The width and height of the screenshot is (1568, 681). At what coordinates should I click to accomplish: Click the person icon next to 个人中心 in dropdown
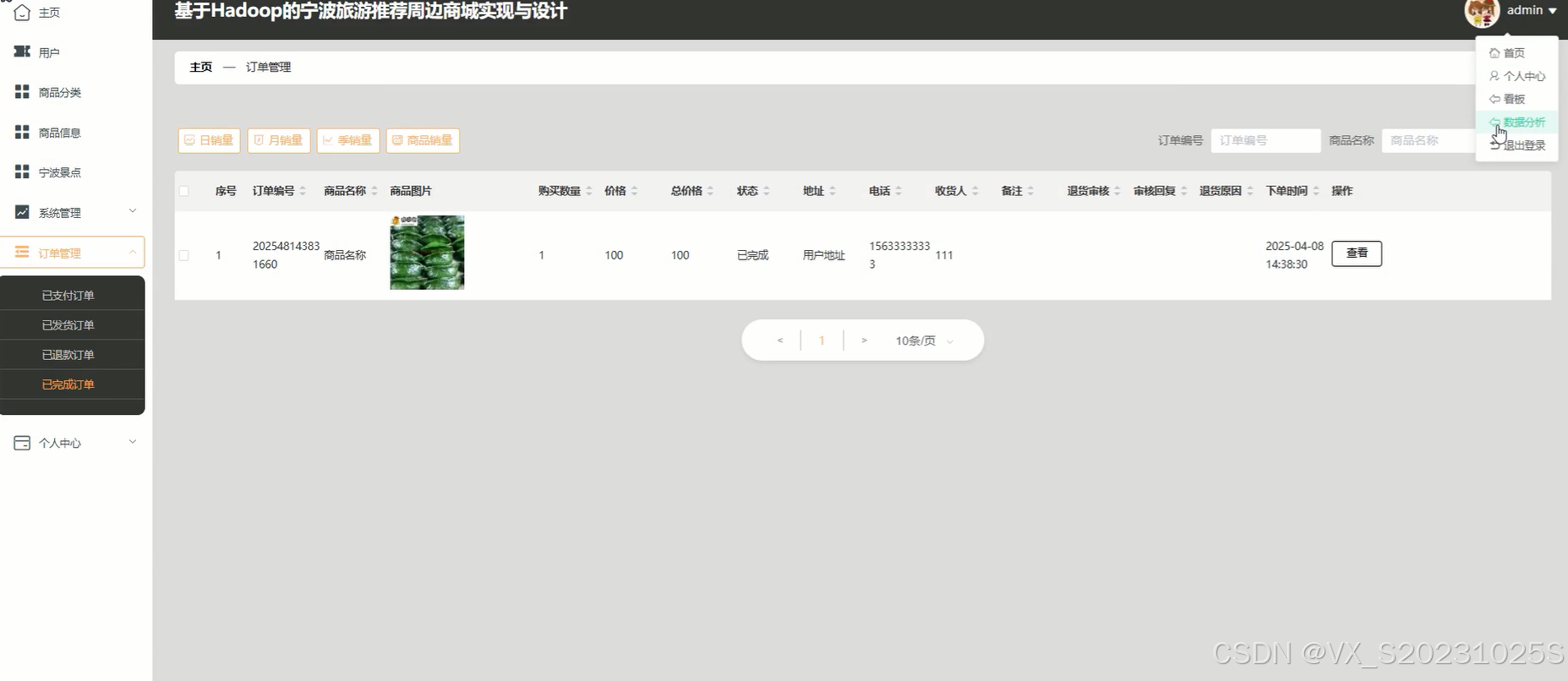click(x=1494, y=76)
